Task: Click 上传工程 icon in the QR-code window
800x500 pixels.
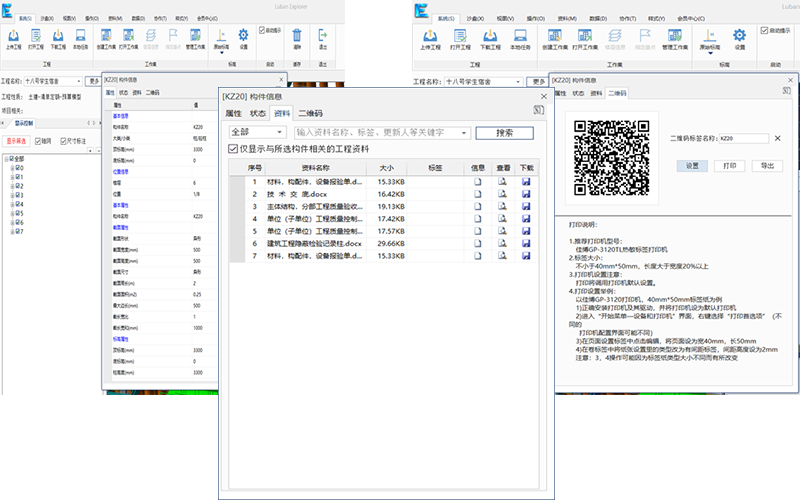Action: pyautogui.click(x=430, y=36)
